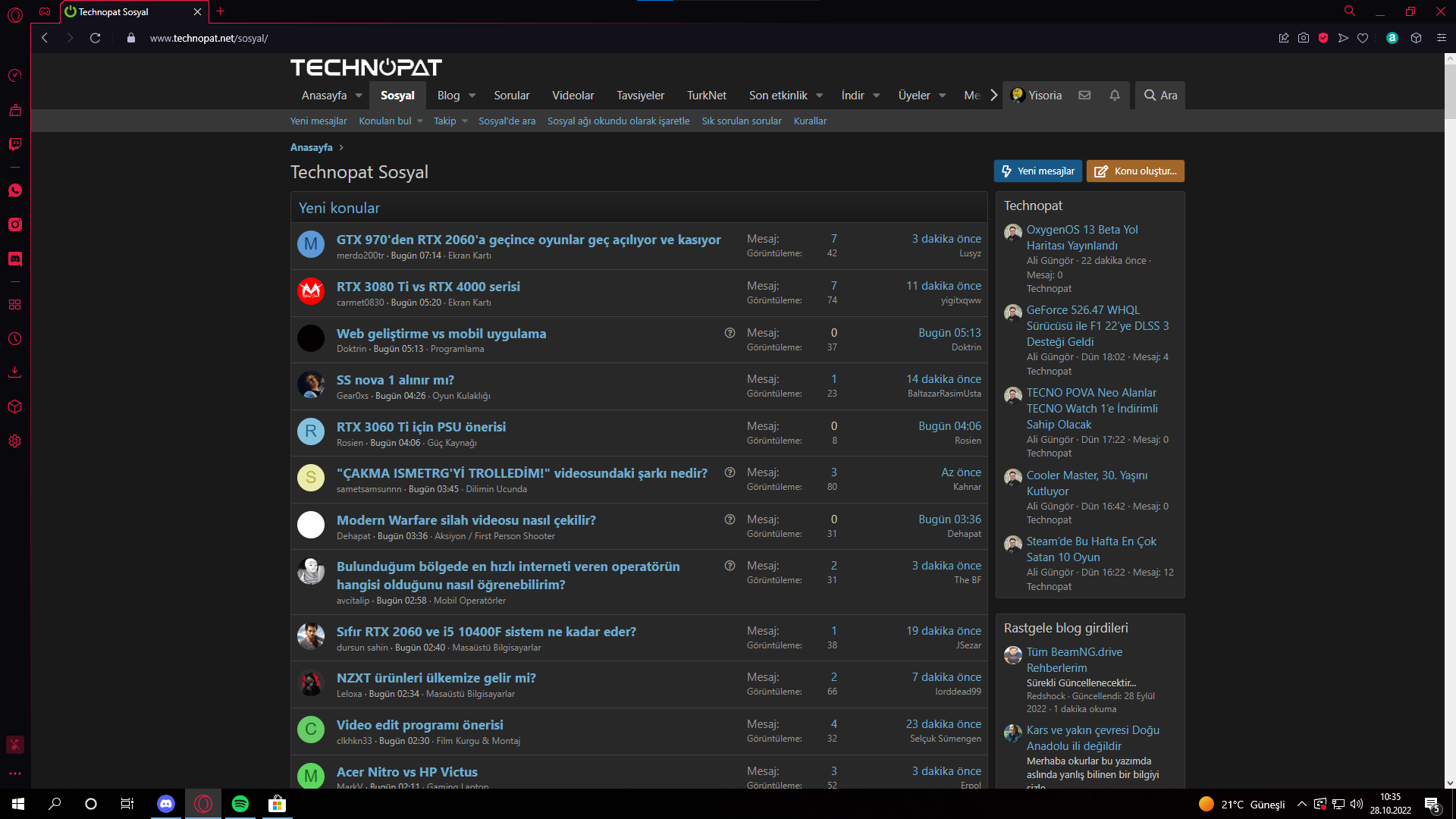Open Discord icon in Opera sidebar
Viewport: 1456px width, 819px height.
click(x=14, y=259)
